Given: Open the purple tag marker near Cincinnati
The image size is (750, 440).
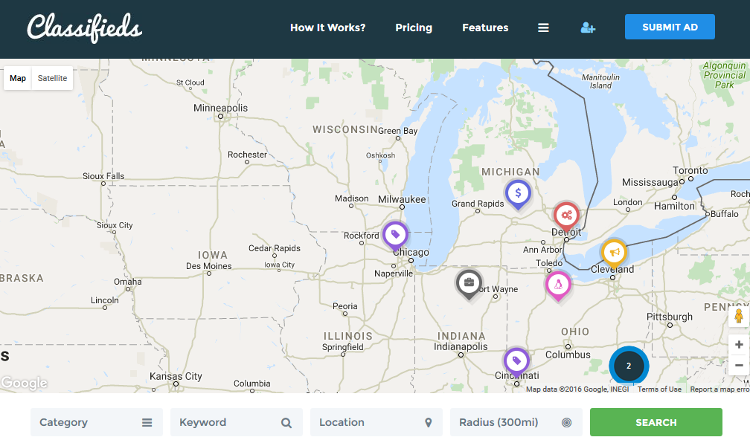Looking at the screenshot, I should pyautogui.click(x=515, y=360).
